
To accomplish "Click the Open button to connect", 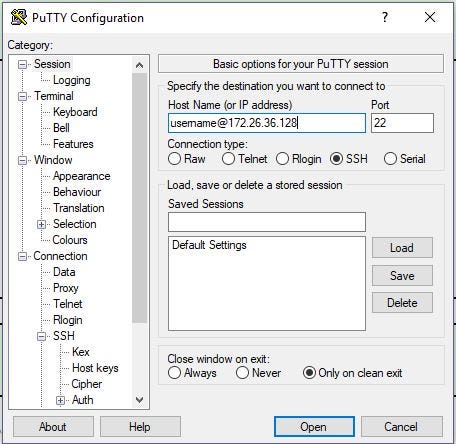I will [314, 427].
